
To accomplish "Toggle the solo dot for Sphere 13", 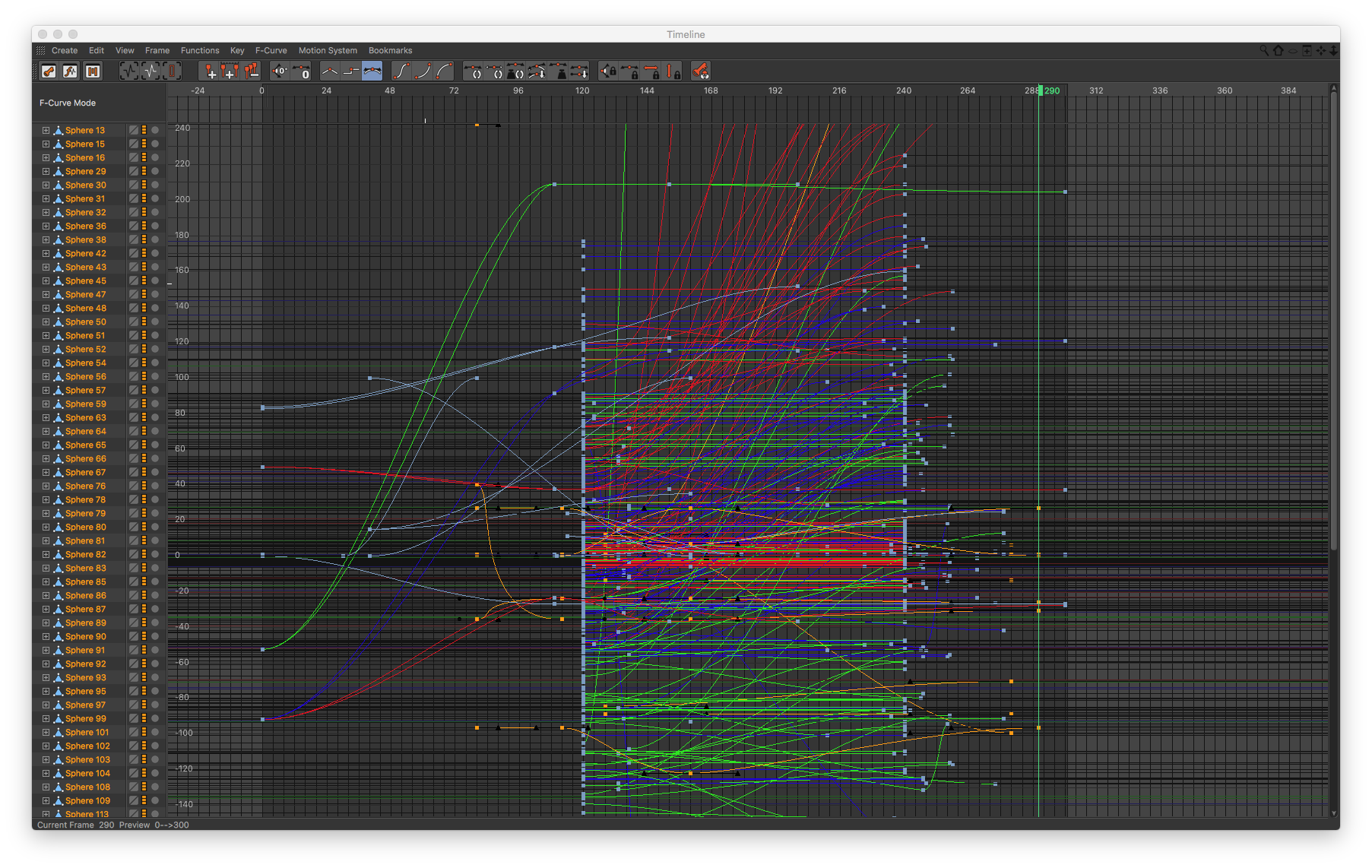I will click(155, 131).
